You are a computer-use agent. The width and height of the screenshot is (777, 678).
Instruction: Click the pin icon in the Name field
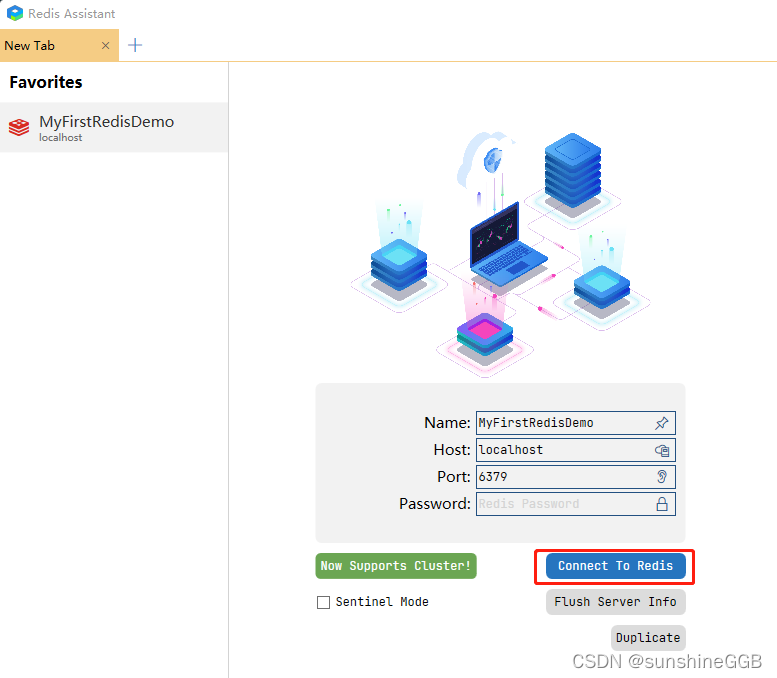coord(662,423)
